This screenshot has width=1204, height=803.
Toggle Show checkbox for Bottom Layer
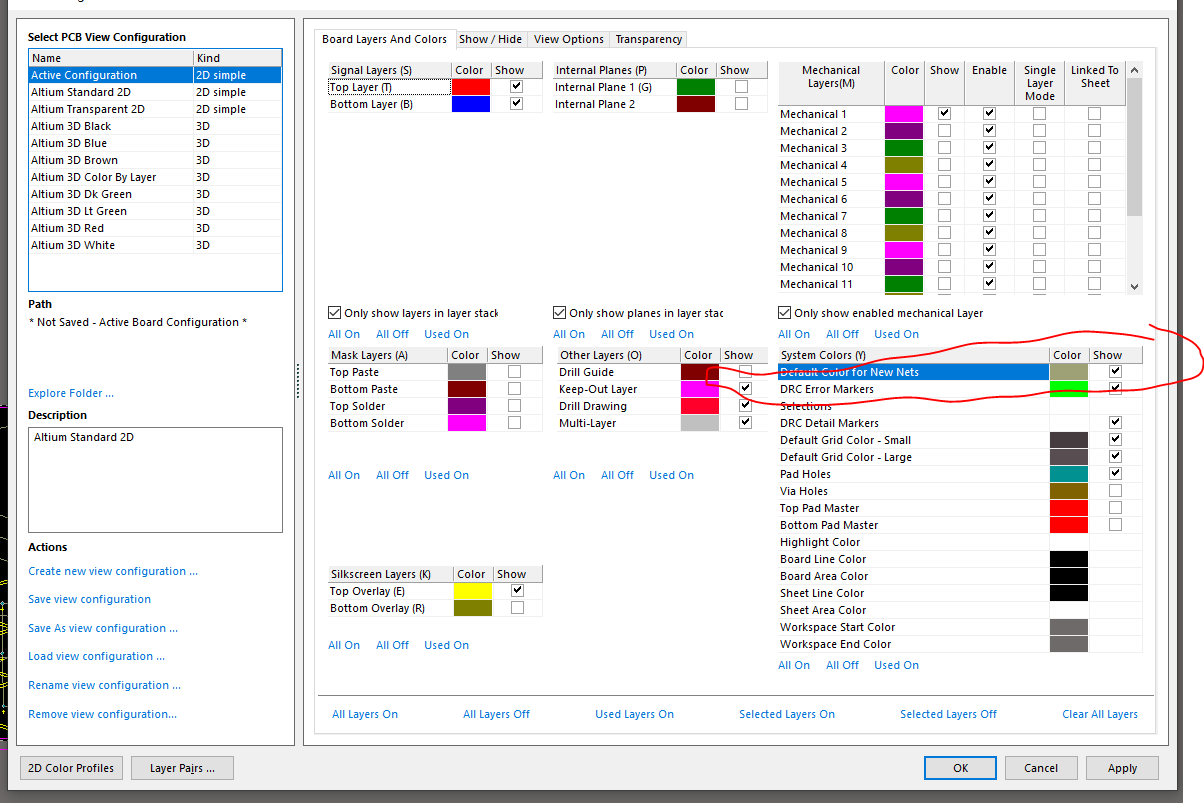[x=516, y=104]
